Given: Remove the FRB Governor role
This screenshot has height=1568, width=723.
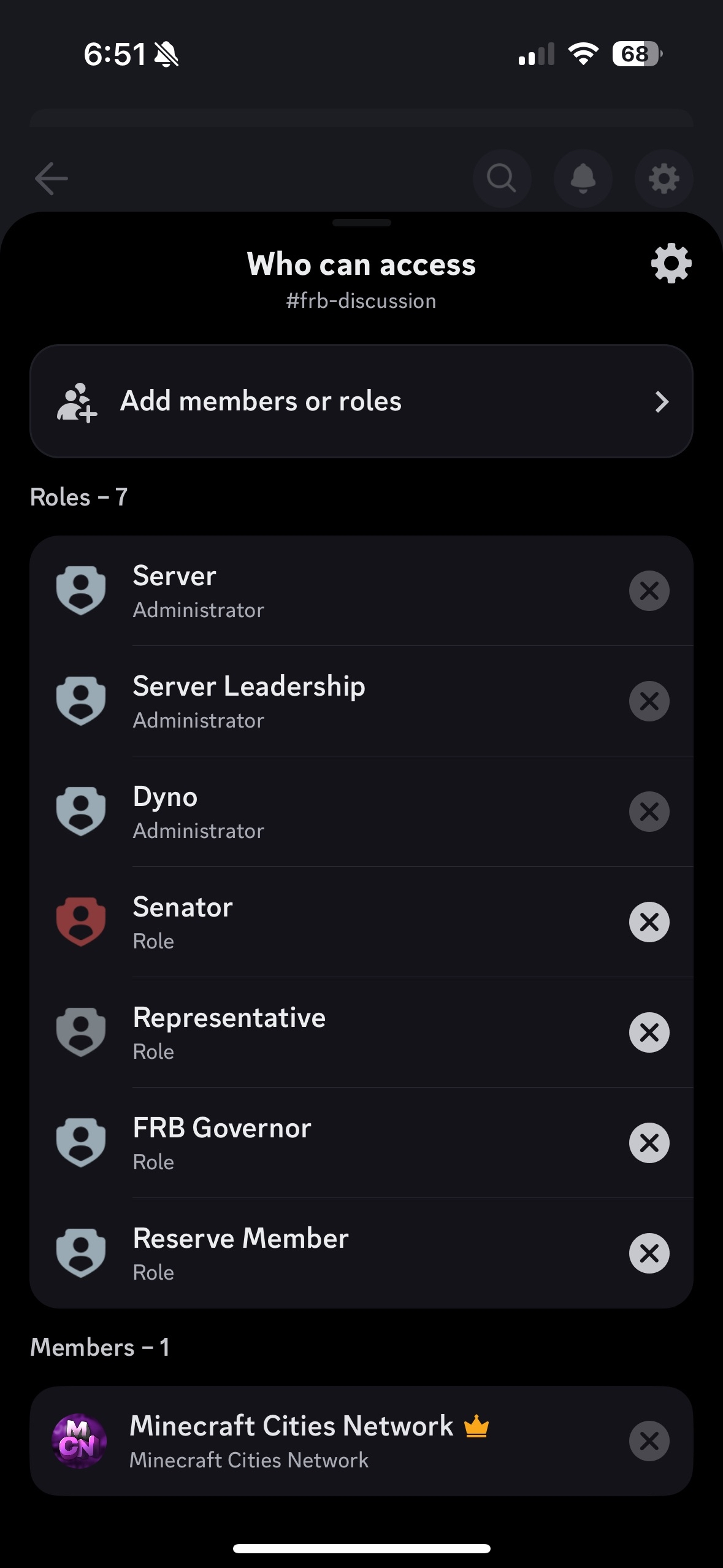Looking at the screenshot, I should (649, 1142).
